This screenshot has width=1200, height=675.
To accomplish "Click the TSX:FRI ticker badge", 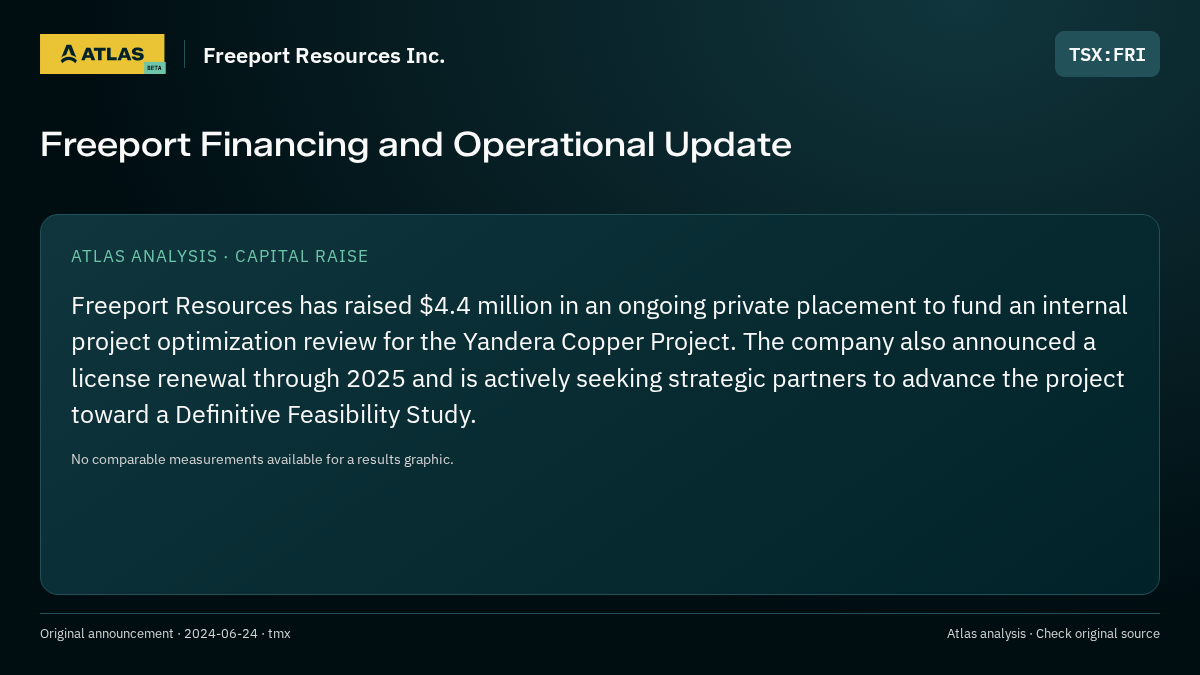I will tap(1107, 54).
